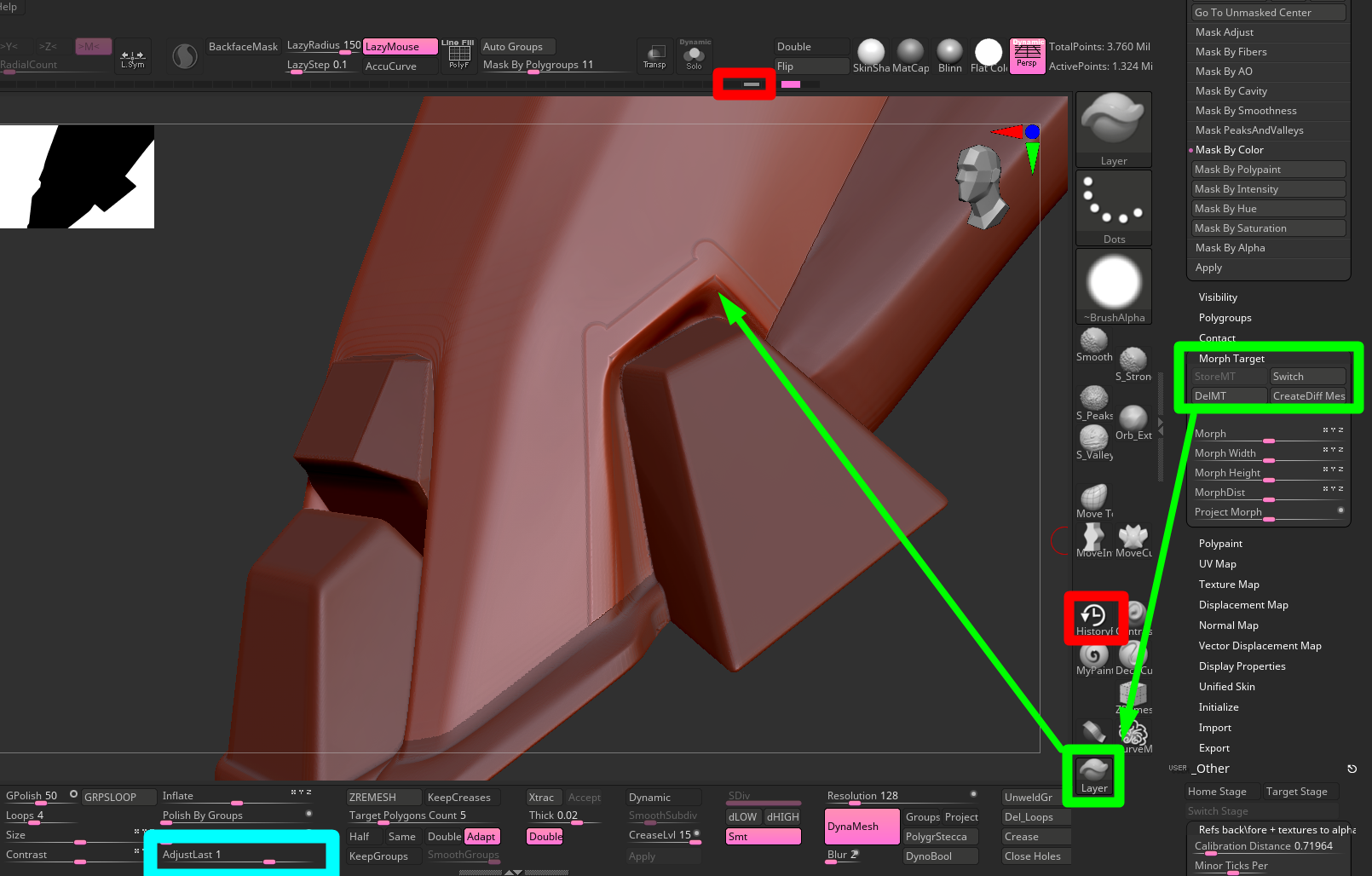Screen dimensions: 1372x876
Task: Click Go To Unmasked Center
Action: tap(1268, 13)
